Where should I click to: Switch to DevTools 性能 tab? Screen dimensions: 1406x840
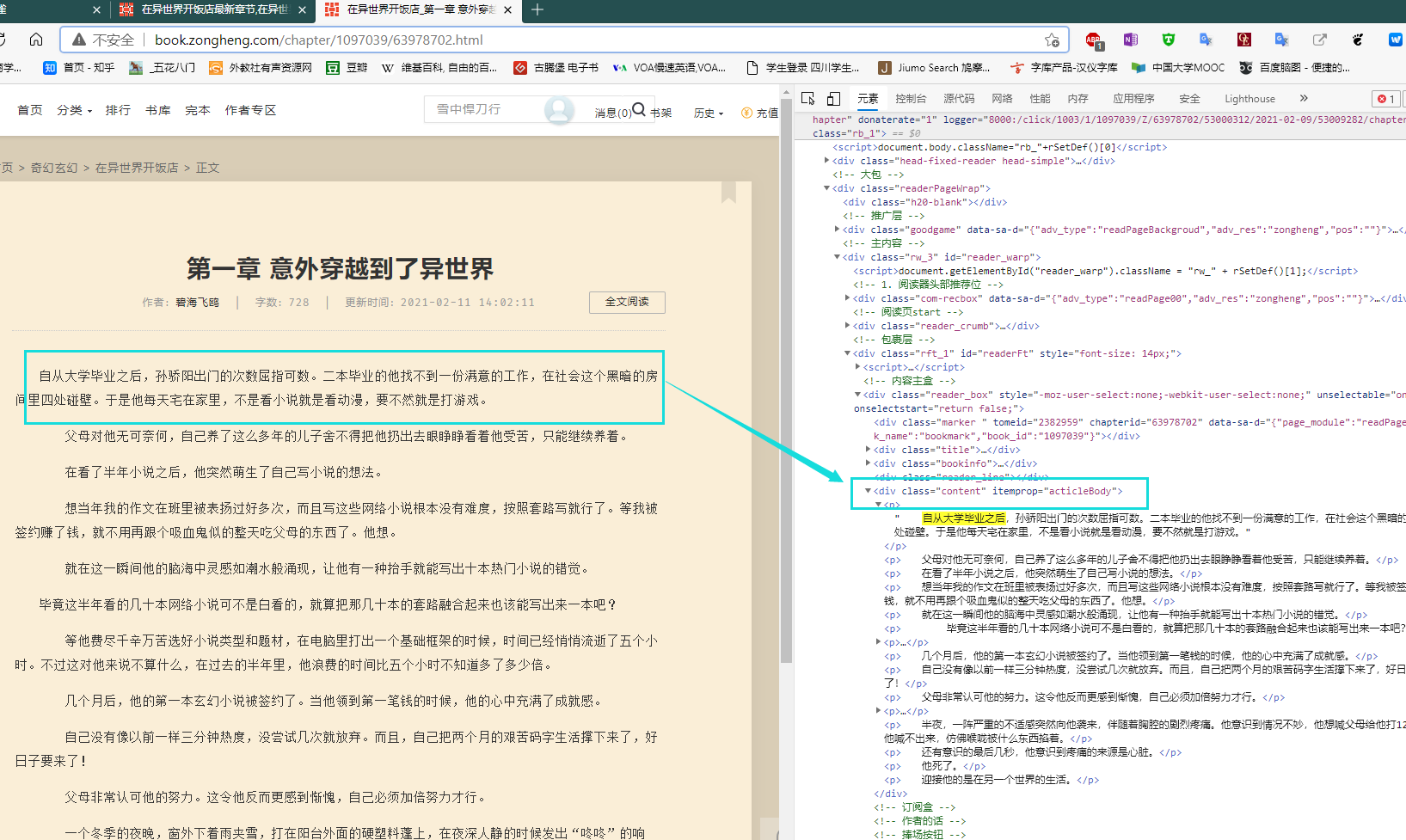click(x=1040, y=98)
